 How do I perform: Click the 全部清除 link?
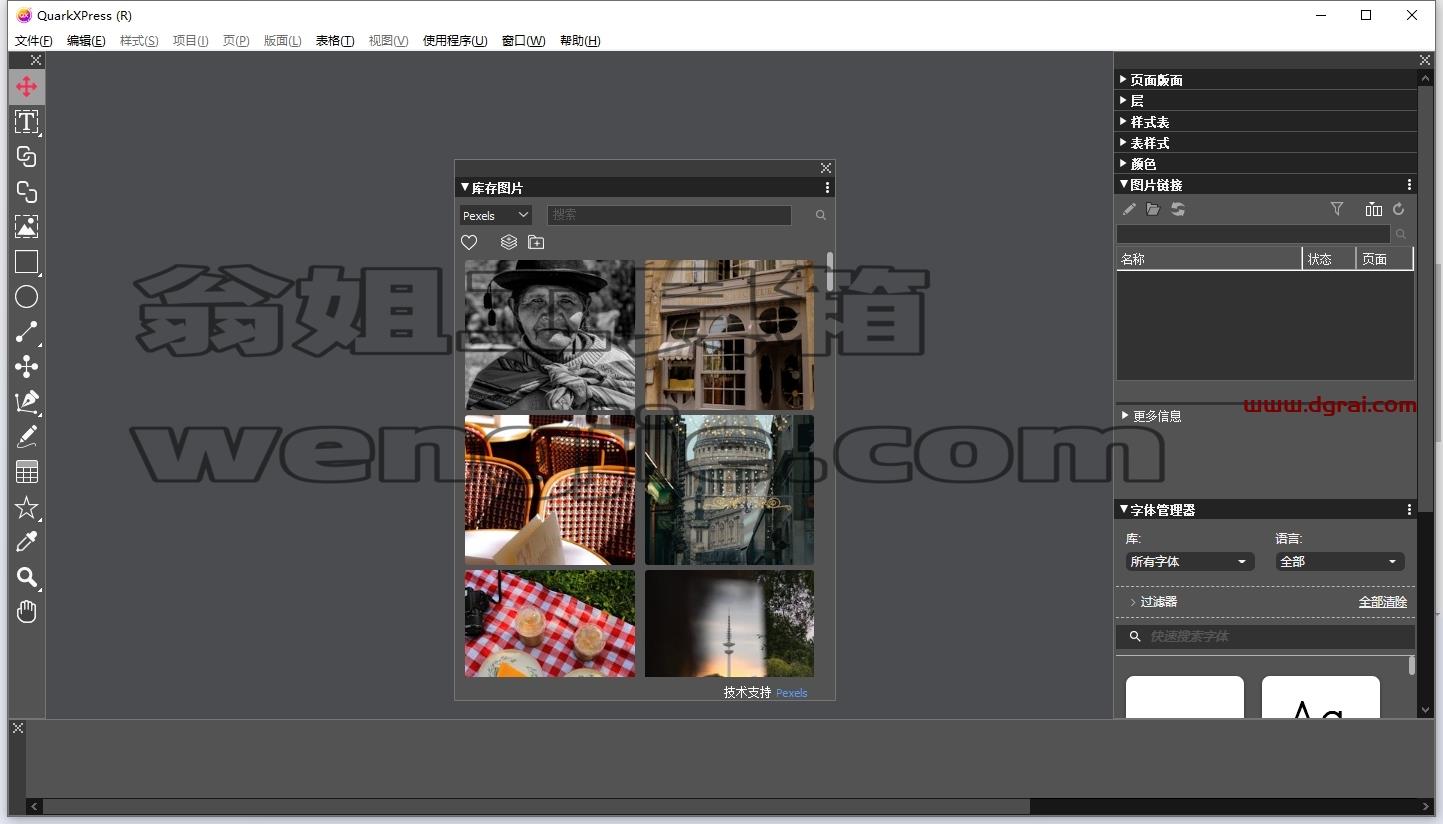(x=1382, y=602)
